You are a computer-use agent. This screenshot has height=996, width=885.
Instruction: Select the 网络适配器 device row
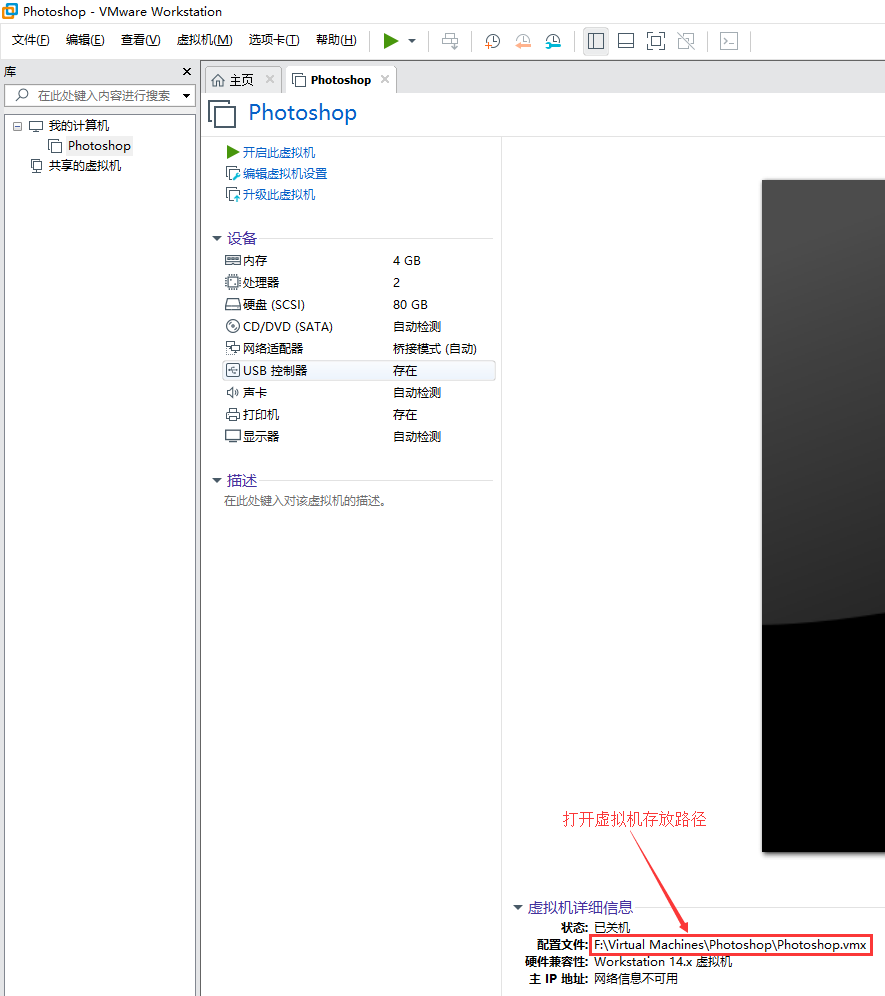[x=358, y=349]
